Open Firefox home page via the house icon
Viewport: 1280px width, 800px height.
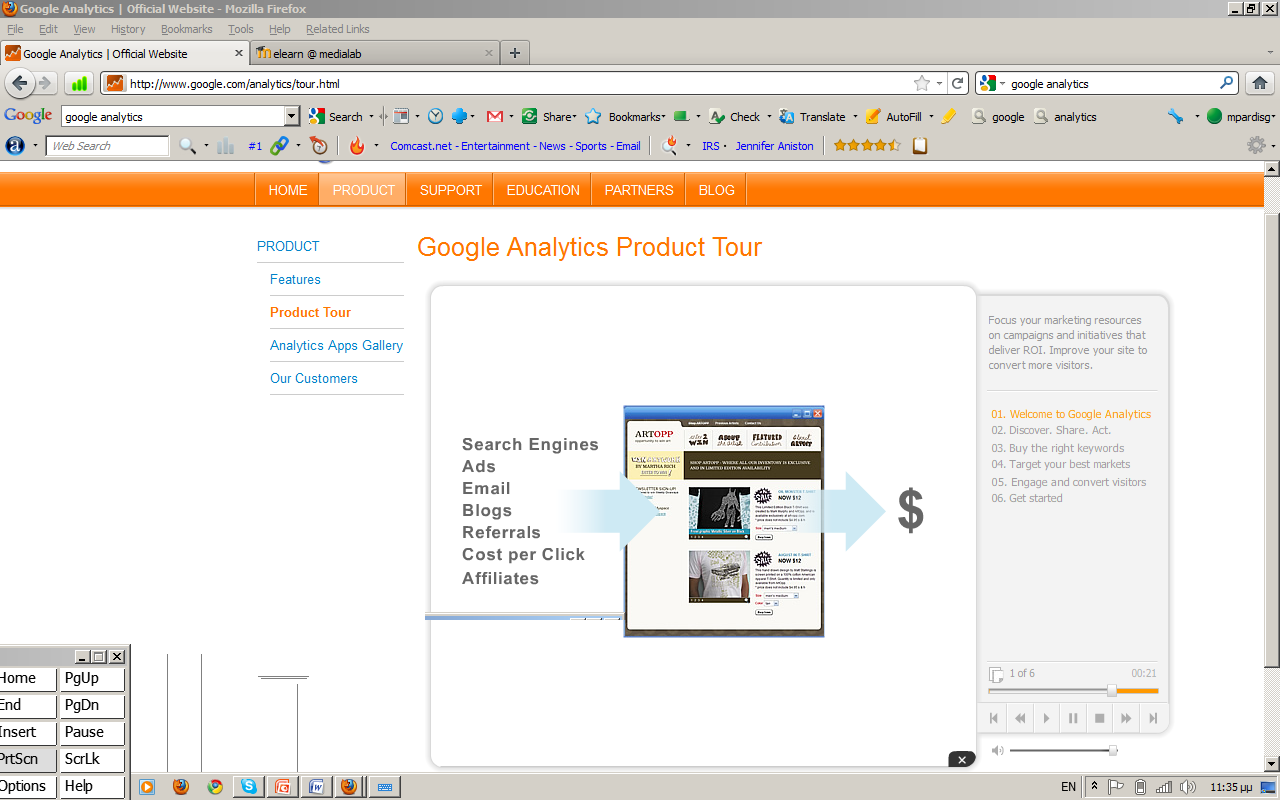(x=1259, y=84)
